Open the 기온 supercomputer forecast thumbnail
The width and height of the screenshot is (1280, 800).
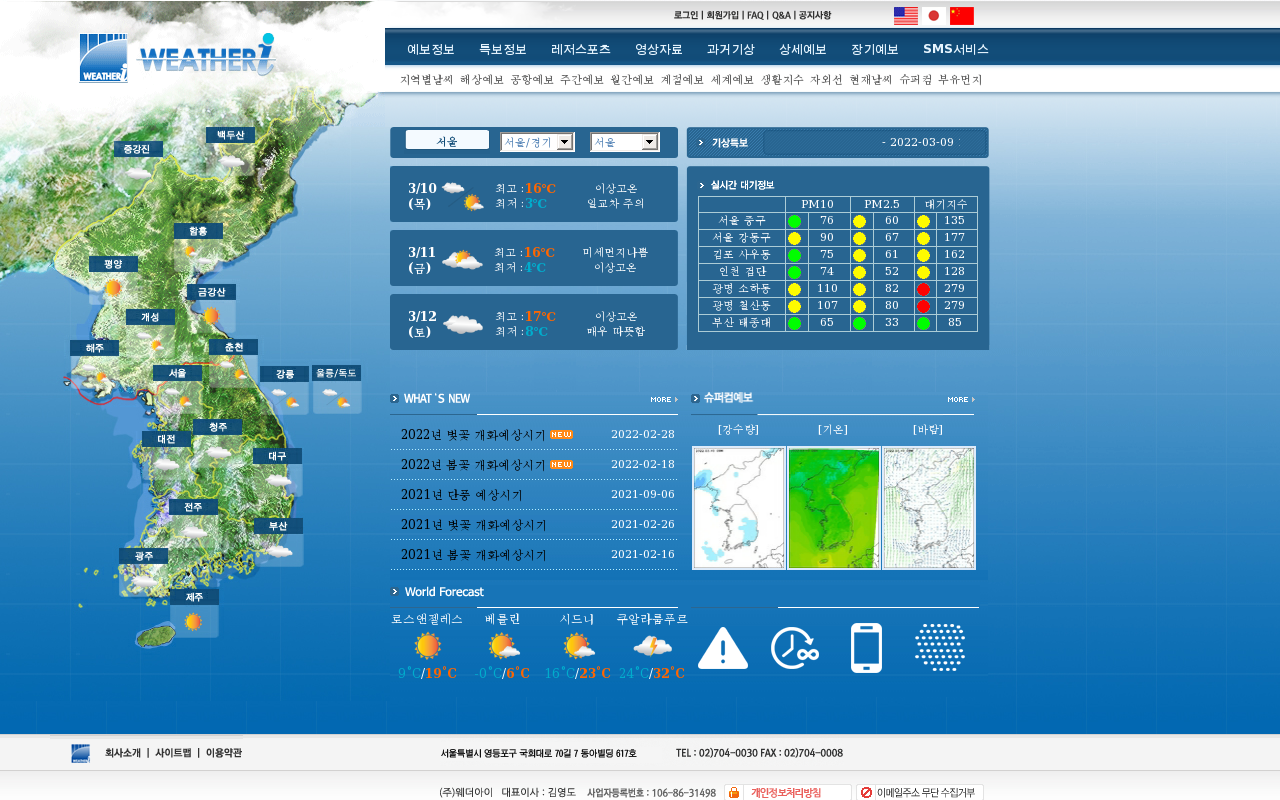tap(833, 508)
